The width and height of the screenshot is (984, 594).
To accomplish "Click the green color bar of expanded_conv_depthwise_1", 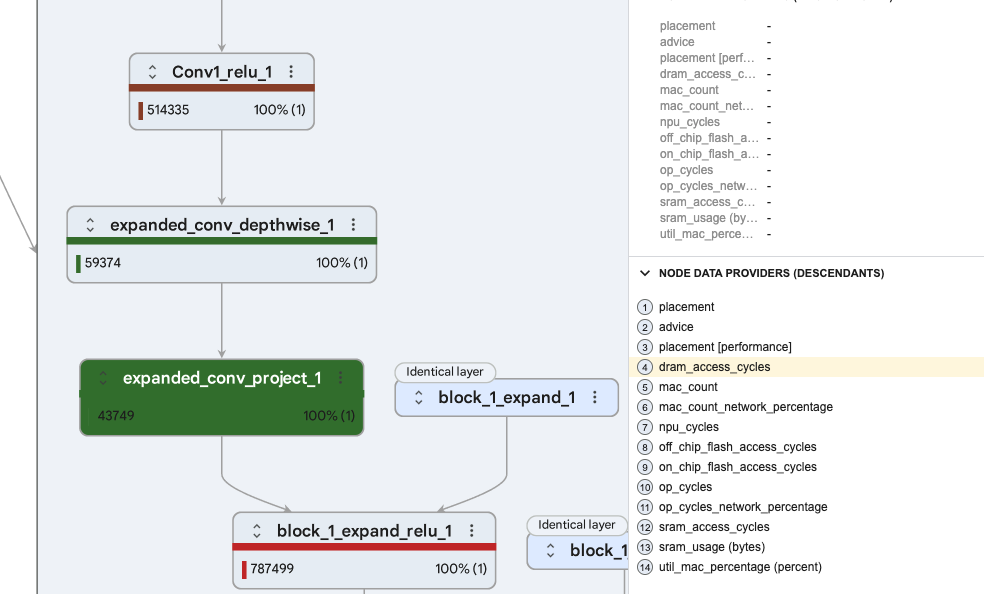I will [x=222, y=241].
